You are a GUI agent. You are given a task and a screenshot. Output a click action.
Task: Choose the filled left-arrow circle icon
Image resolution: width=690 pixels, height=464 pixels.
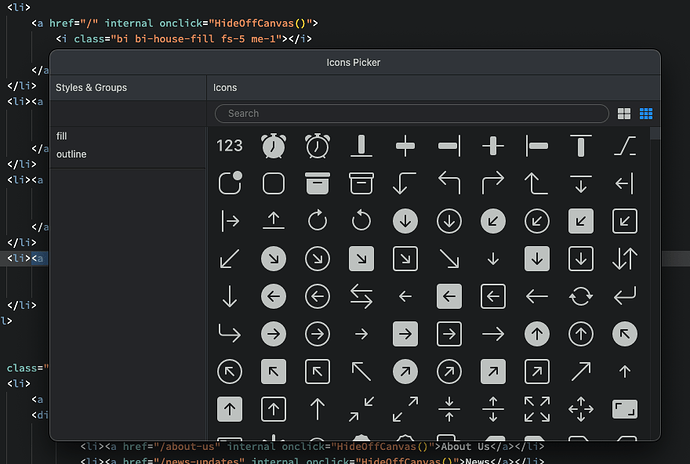pos(273,296)
